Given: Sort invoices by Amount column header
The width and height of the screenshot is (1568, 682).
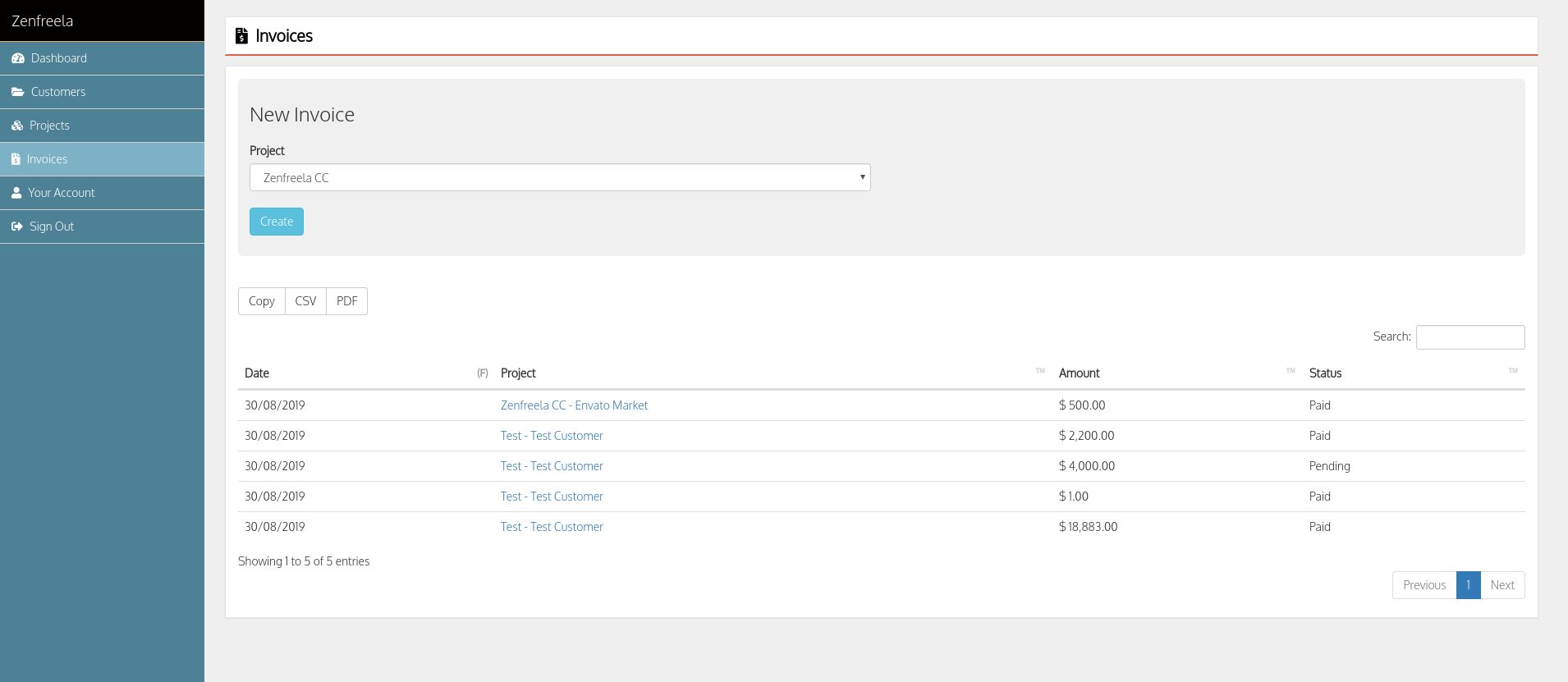Looking at the screenshot, I should pos(1079,373).
